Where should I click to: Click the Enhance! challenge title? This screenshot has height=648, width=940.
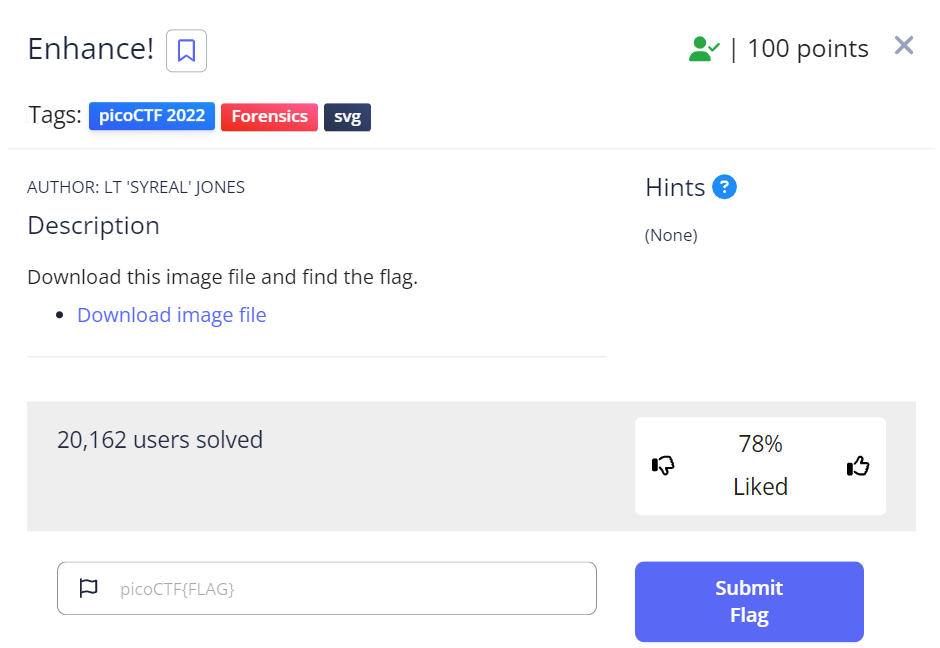pyautogui.click(x=91, y=49)
